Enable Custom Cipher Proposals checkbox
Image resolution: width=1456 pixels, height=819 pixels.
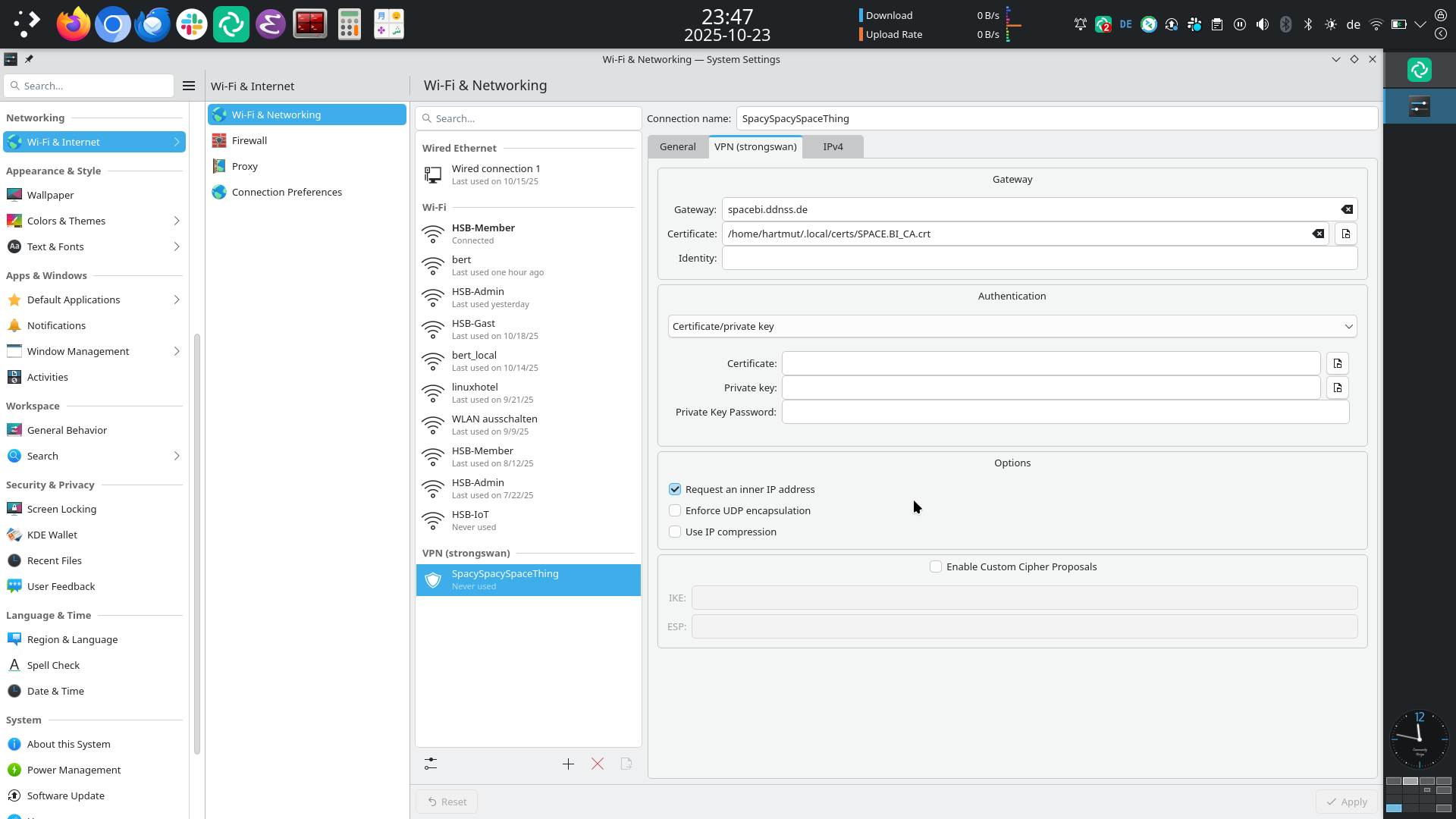click(x=936, y=566)
